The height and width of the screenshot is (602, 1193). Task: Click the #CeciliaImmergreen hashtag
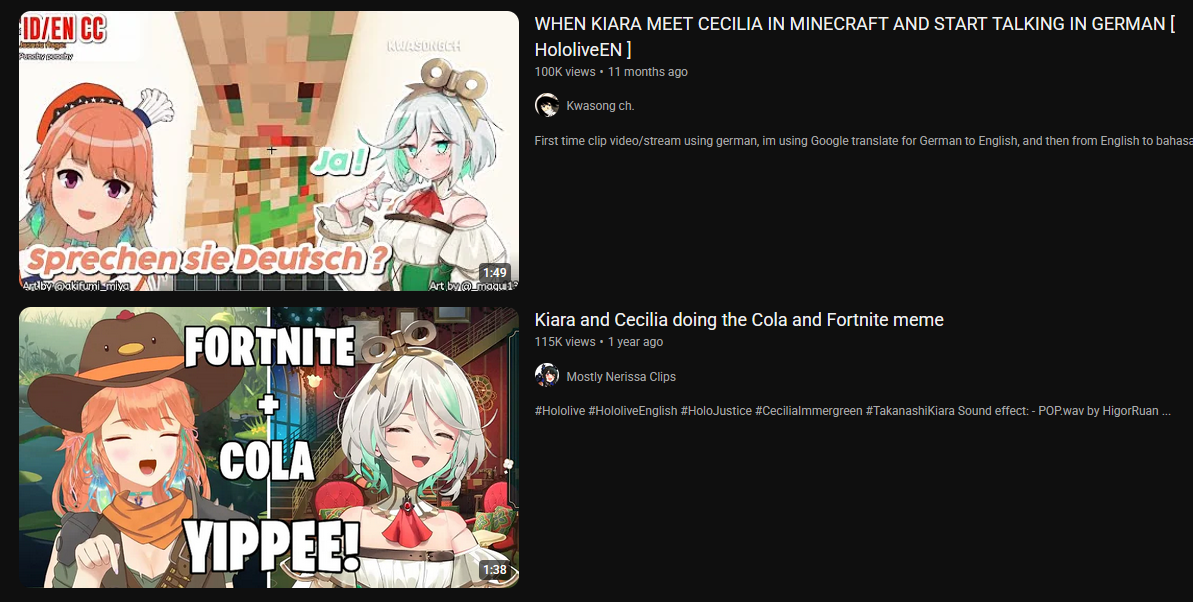point(809,411)
